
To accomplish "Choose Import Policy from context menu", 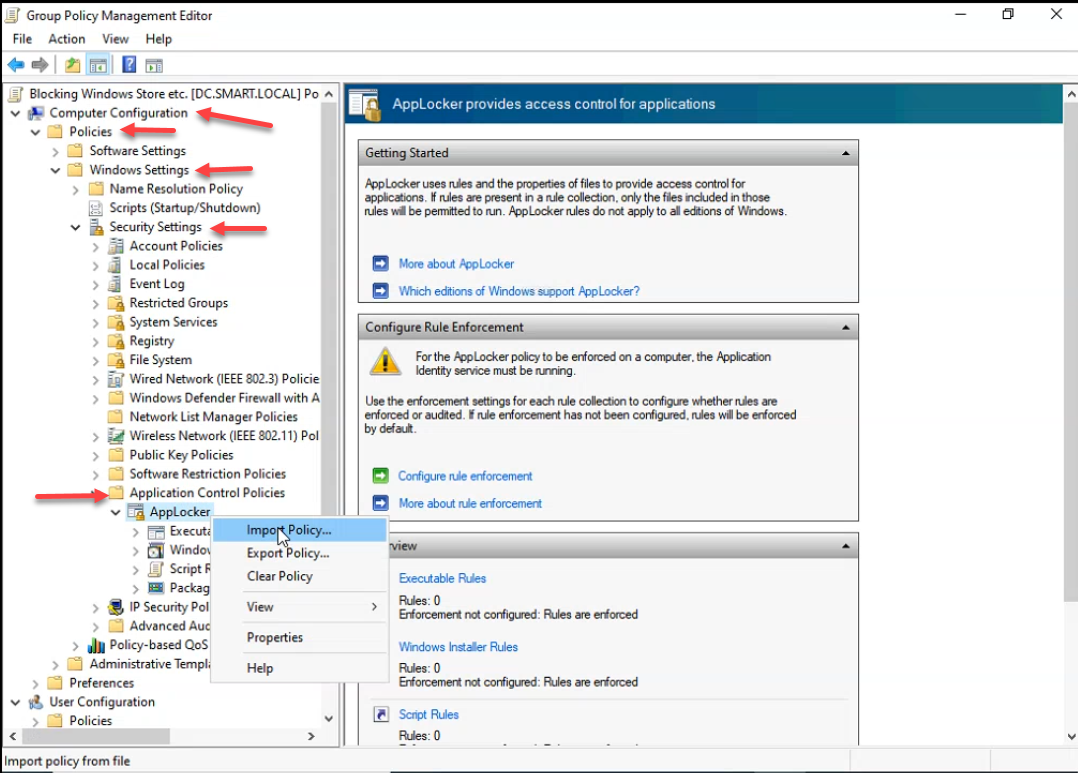I will click(x=300, y=530).
